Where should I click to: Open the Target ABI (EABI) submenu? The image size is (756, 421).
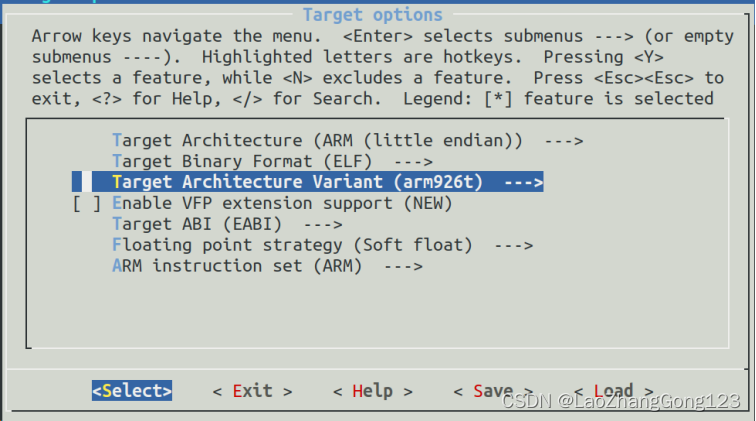coord(227,224)
